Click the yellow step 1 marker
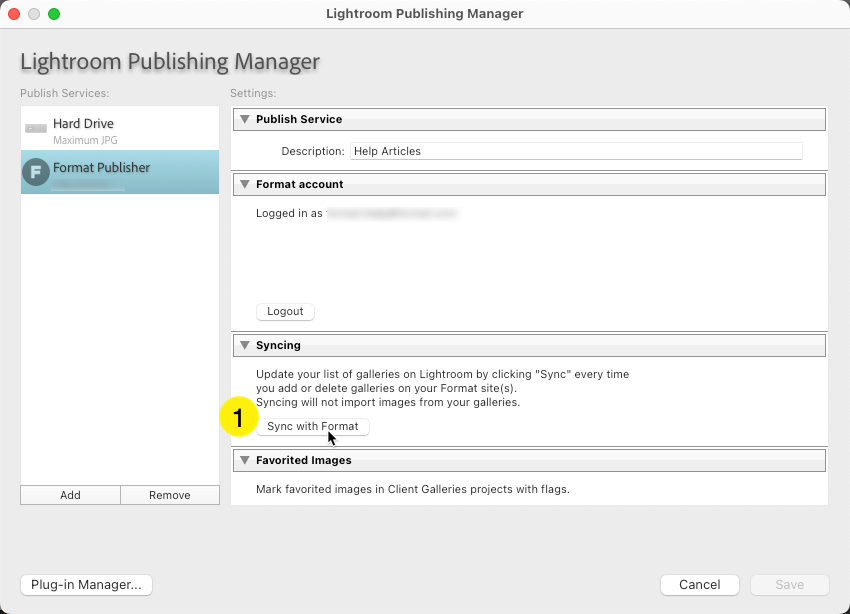Viewport: 850px width, 614px height. pos(239,417)
